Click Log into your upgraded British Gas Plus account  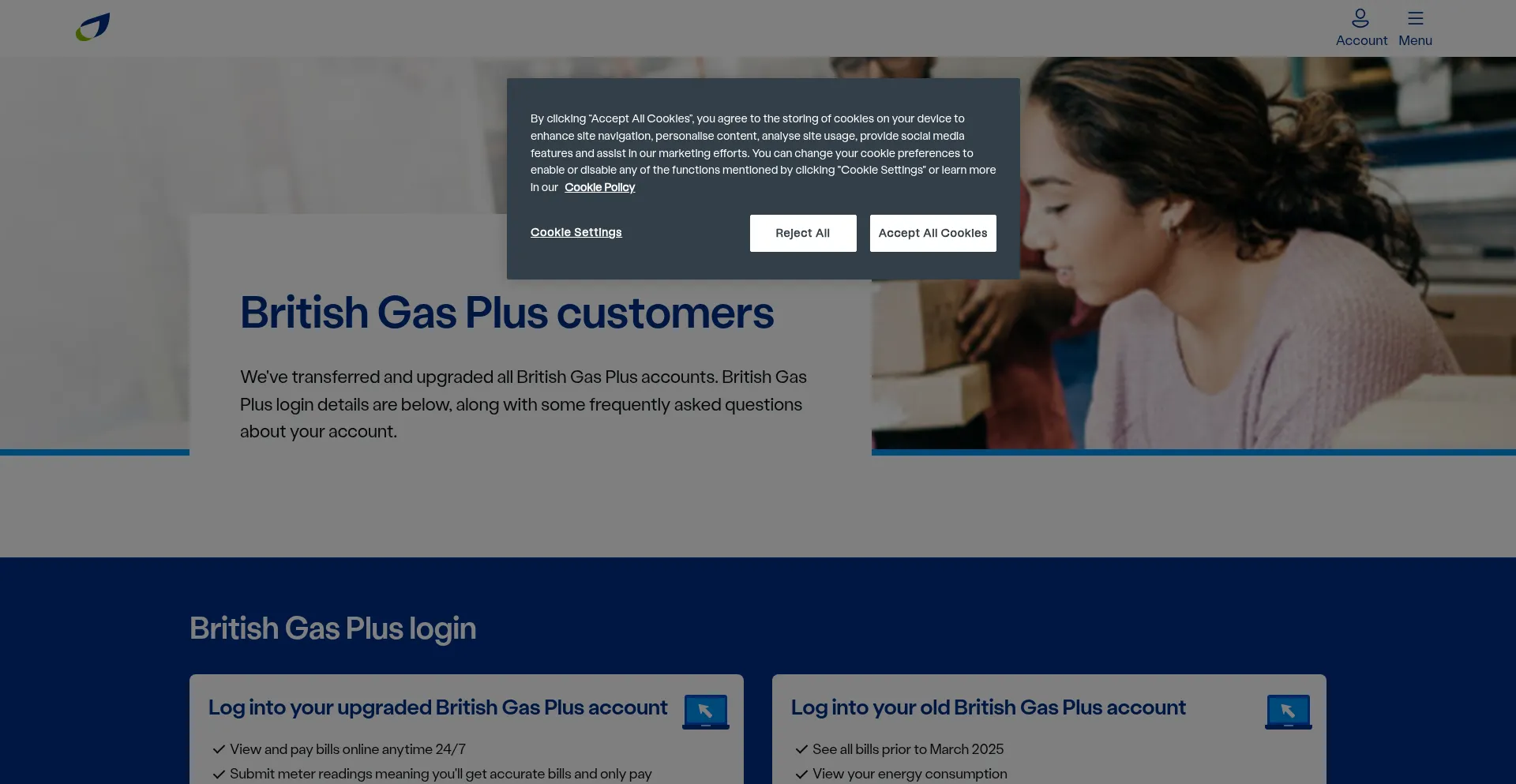tap(438, 707)
